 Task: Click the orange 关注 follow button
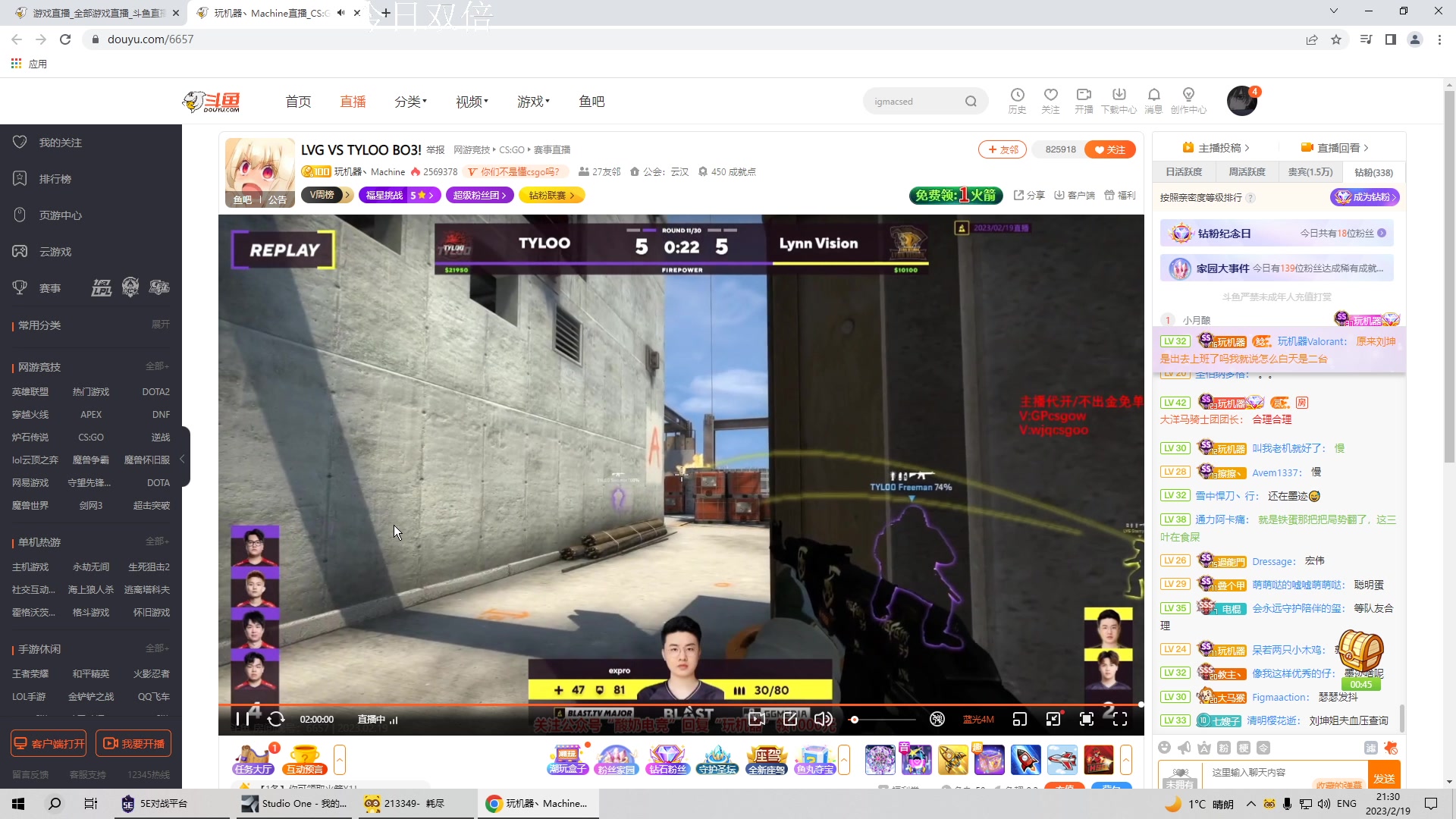(1109, 149)
